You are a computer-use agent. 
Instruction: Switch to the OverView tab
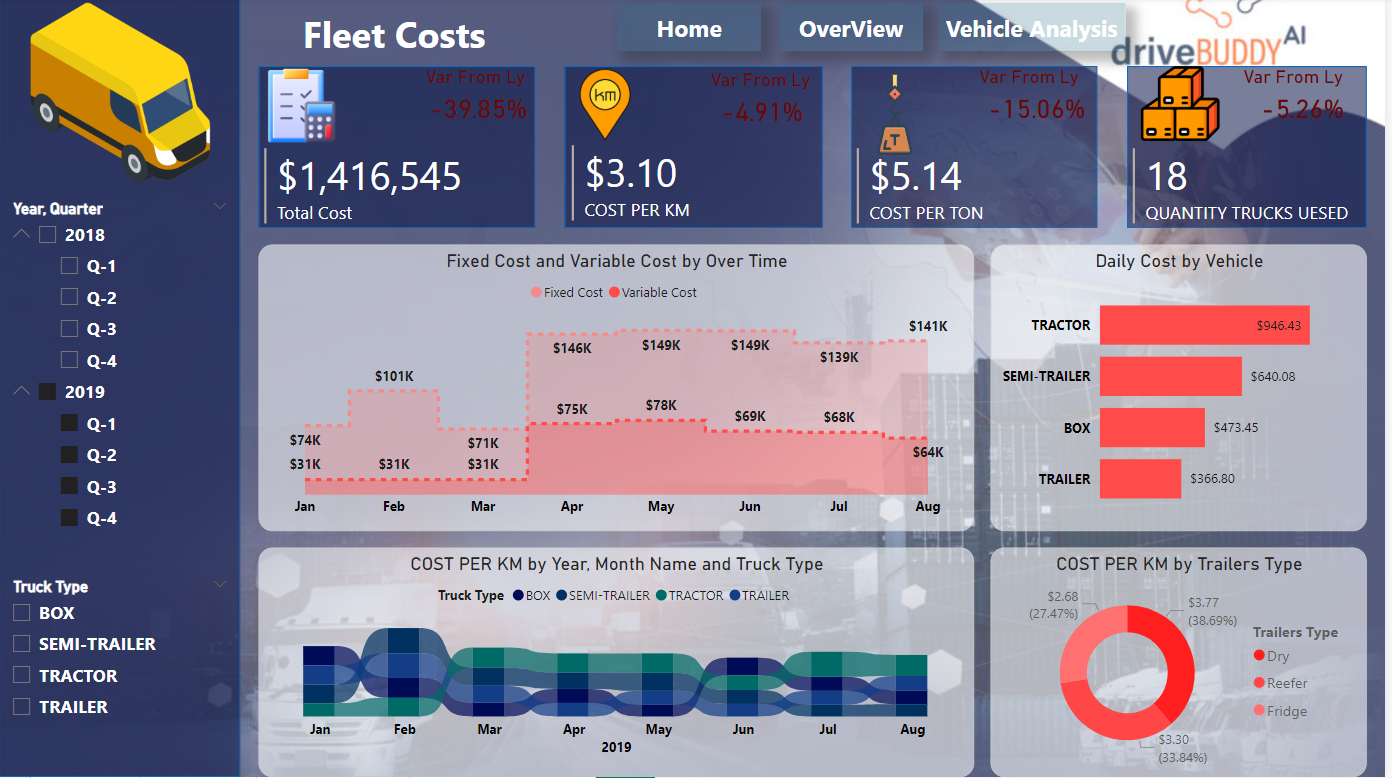850,30
